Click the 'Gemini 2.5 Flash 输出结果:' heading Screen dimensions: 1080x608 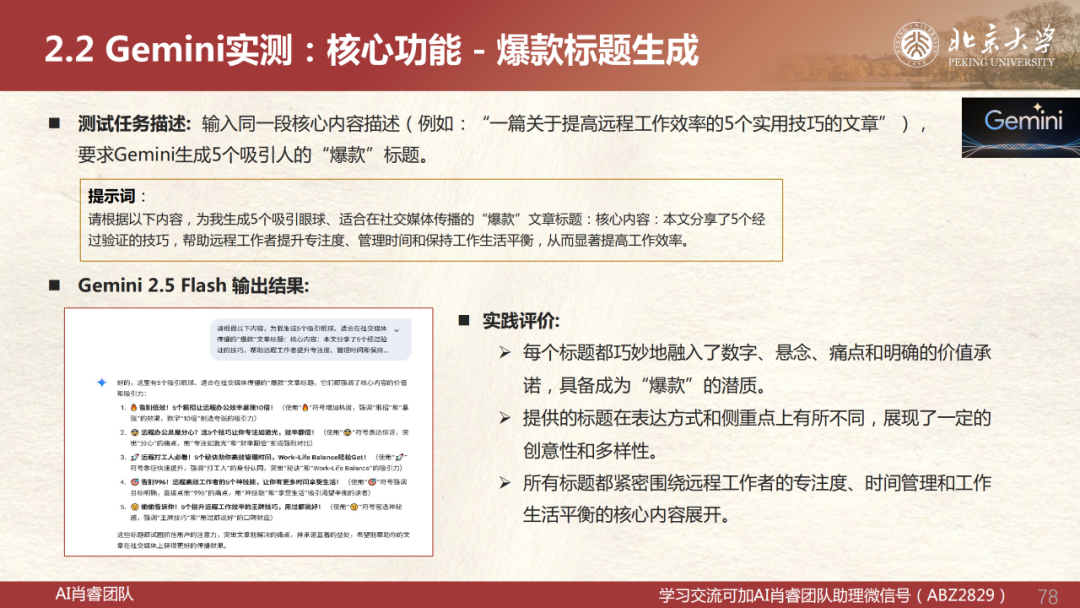[193, 285]
